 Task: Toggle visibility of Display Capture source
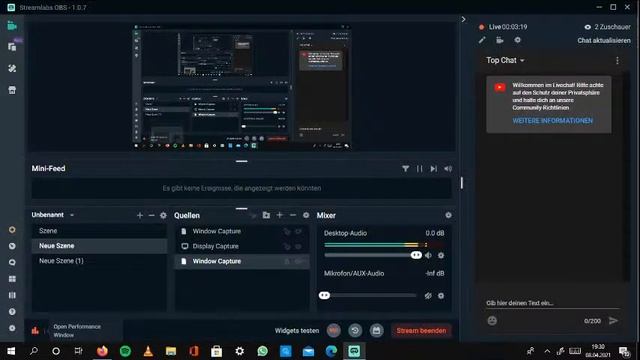pyautogui.click(x=299, y=247)
